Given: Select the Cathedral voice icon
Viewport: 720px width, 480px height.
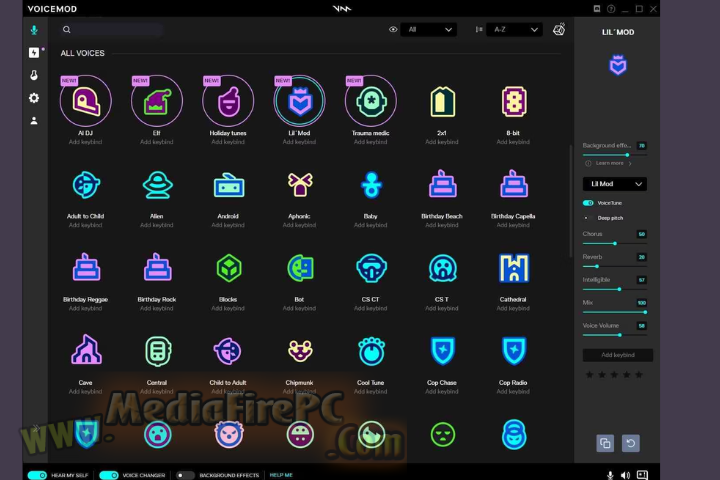Looking at the screenshot, I should pyautogui.click(x=513, y=268).
